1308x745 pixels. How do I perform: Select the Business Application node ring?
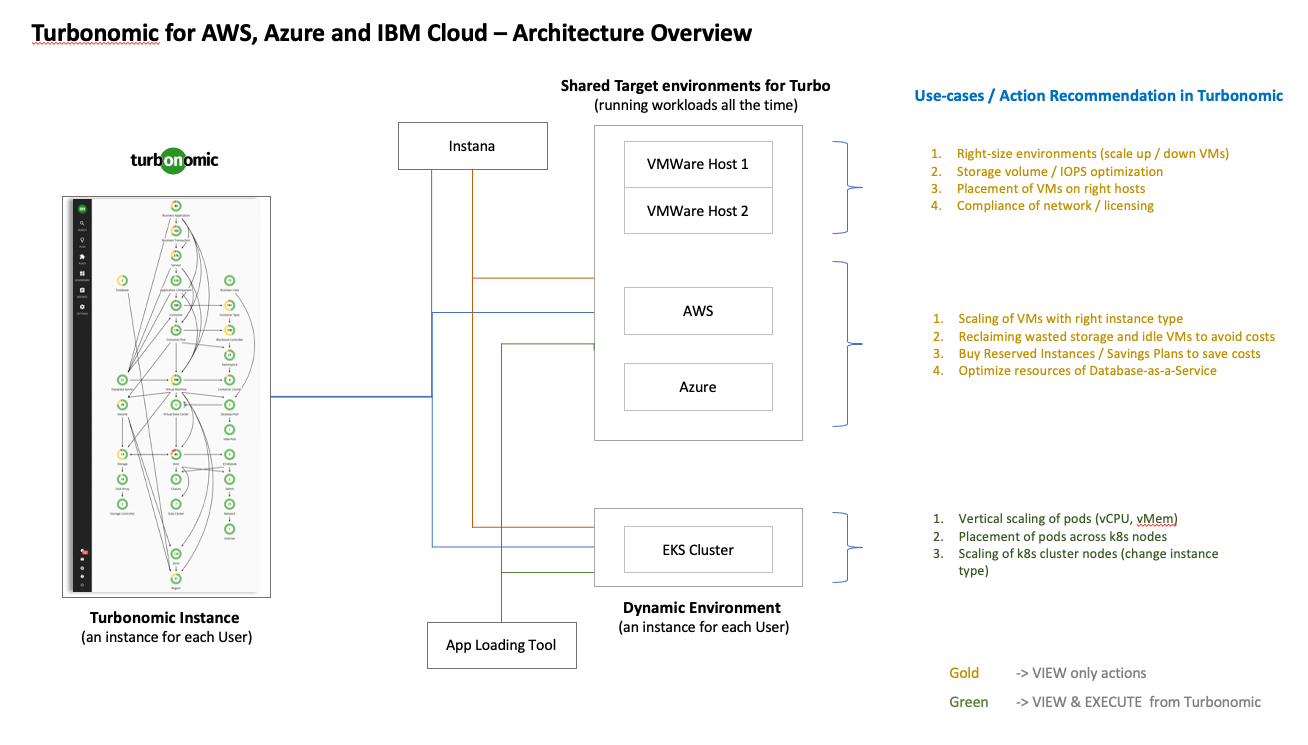[x=176, y=206]
